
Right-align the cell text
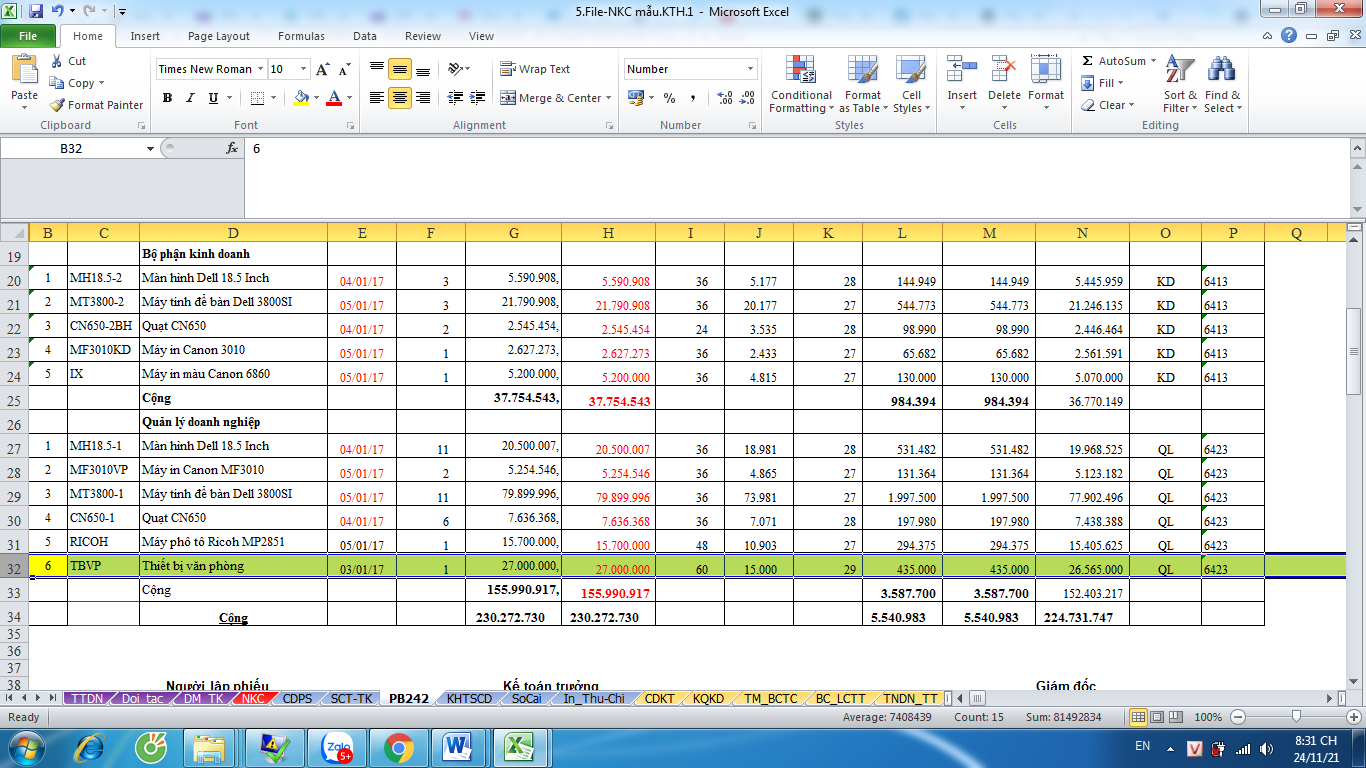(423, 98)
